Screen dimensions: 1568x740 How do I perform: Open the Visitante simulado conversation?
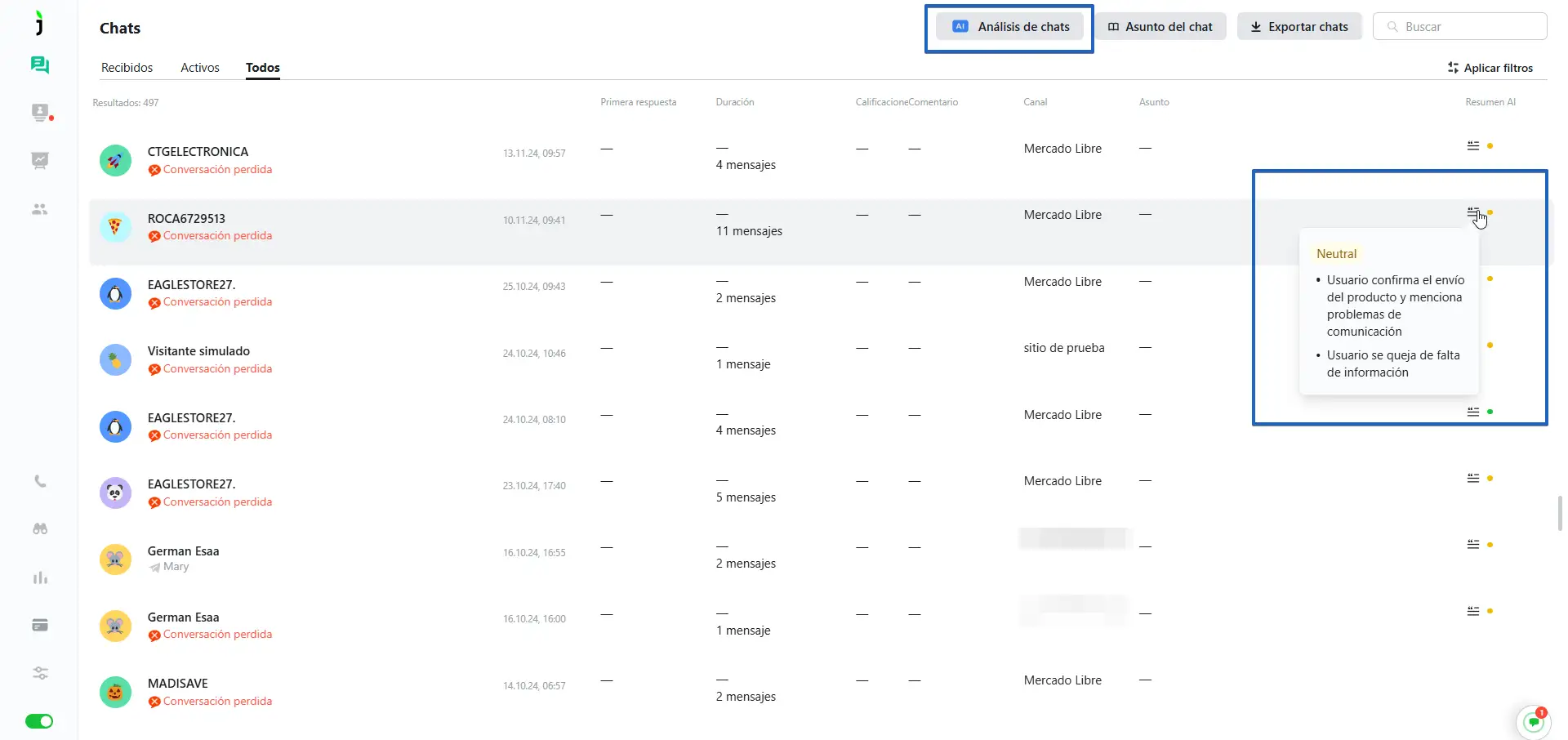coord(198,352)
